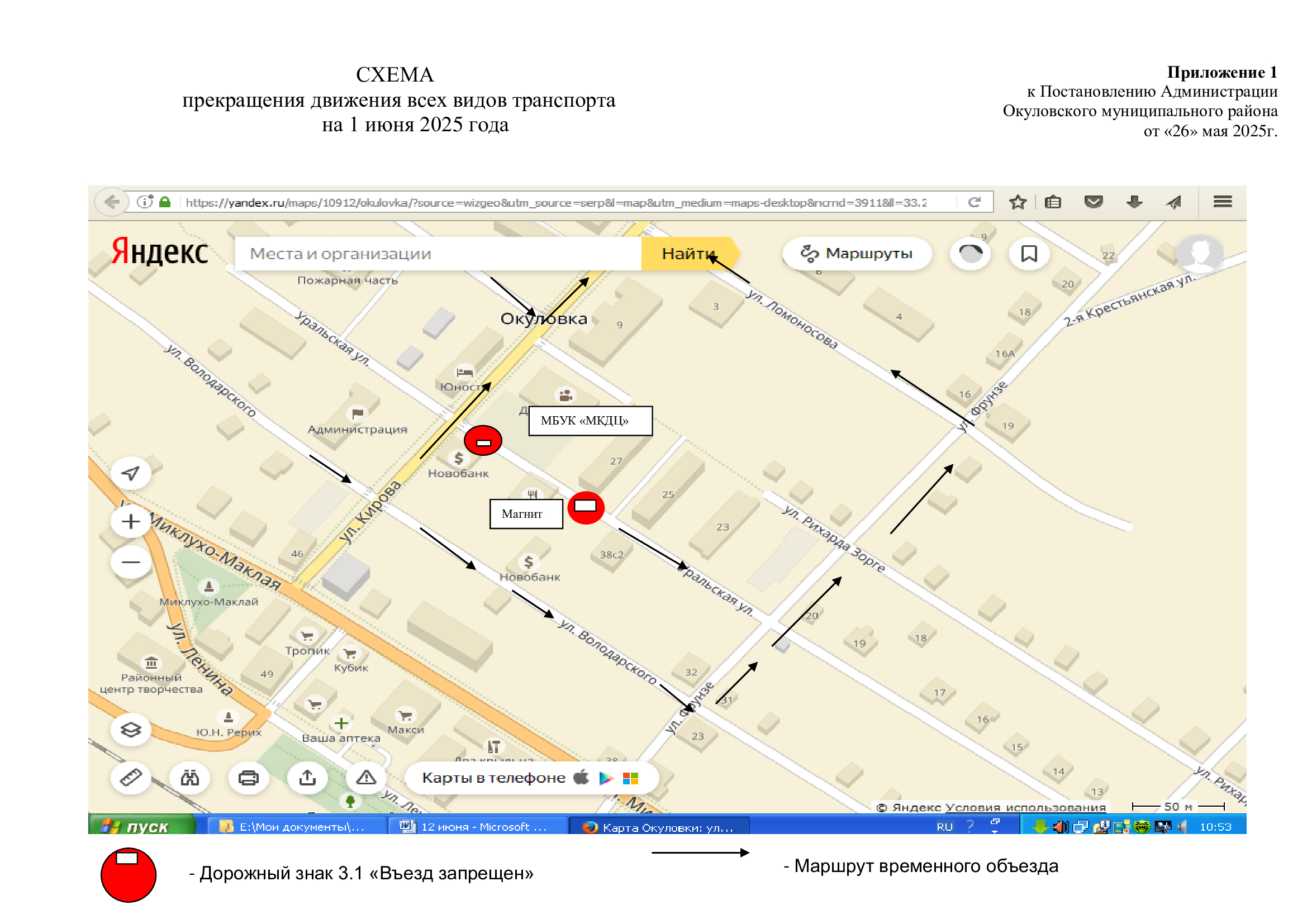This screenshot has width=1307, height=924.
Task: Click the Карты в телефоне banner
Action: pyautogui.click(x=531, y=778)
